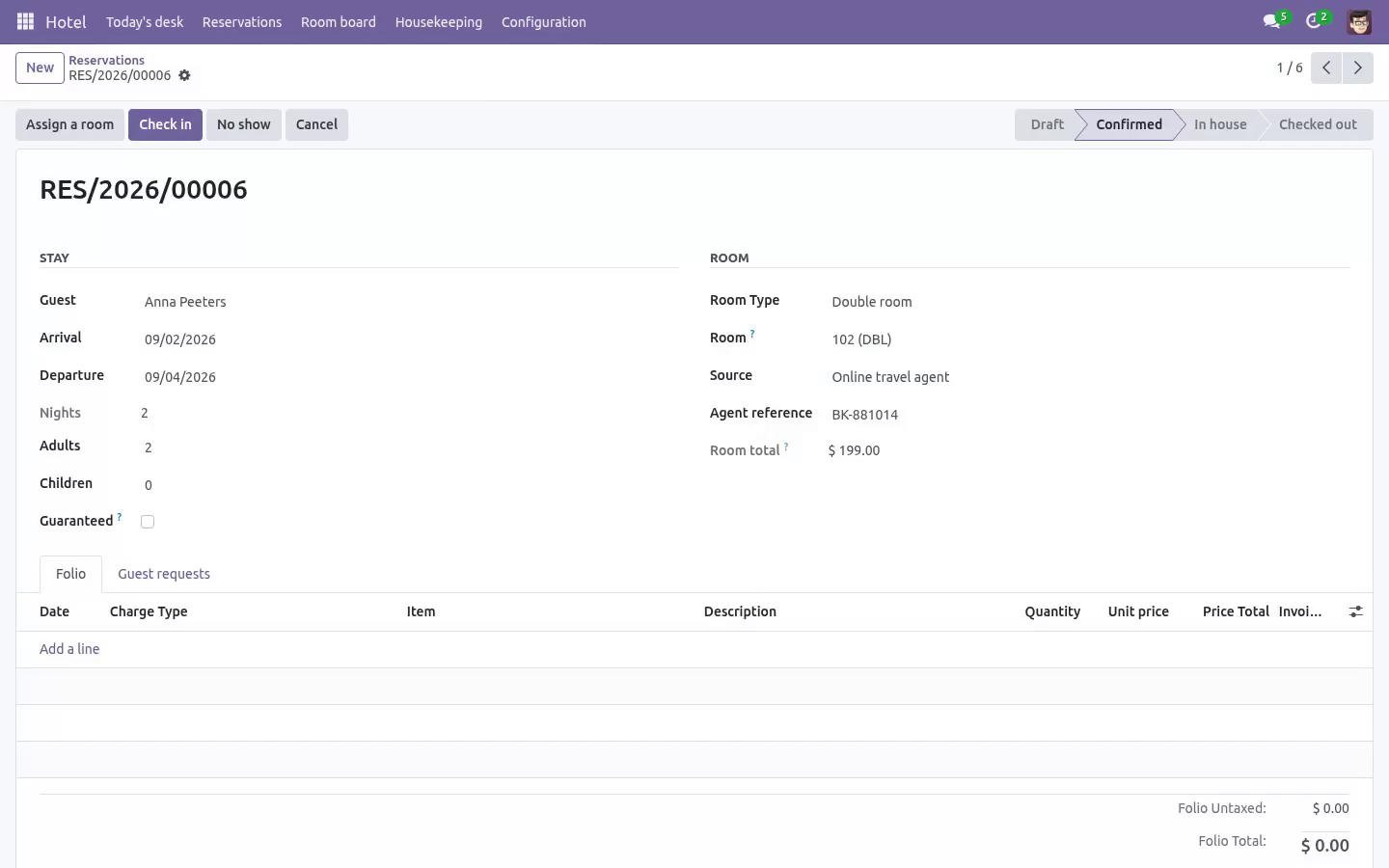The width and height of the screenshot is (1389, 868).
Task: Click the No show button
Action: click(x=244, y=124)
